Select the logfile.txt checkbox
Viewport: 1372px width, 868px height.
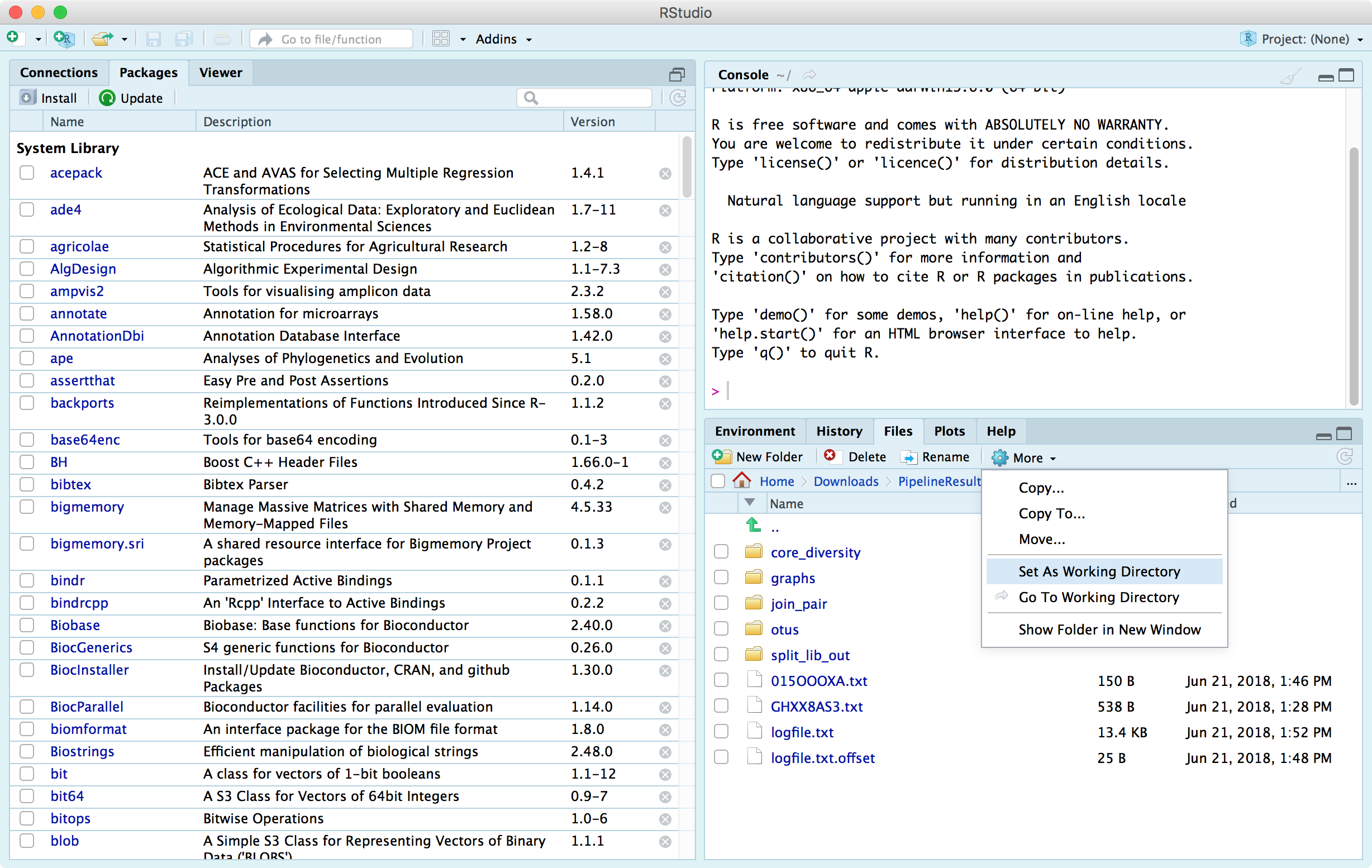pyautogui.click(x=721, y=731)
